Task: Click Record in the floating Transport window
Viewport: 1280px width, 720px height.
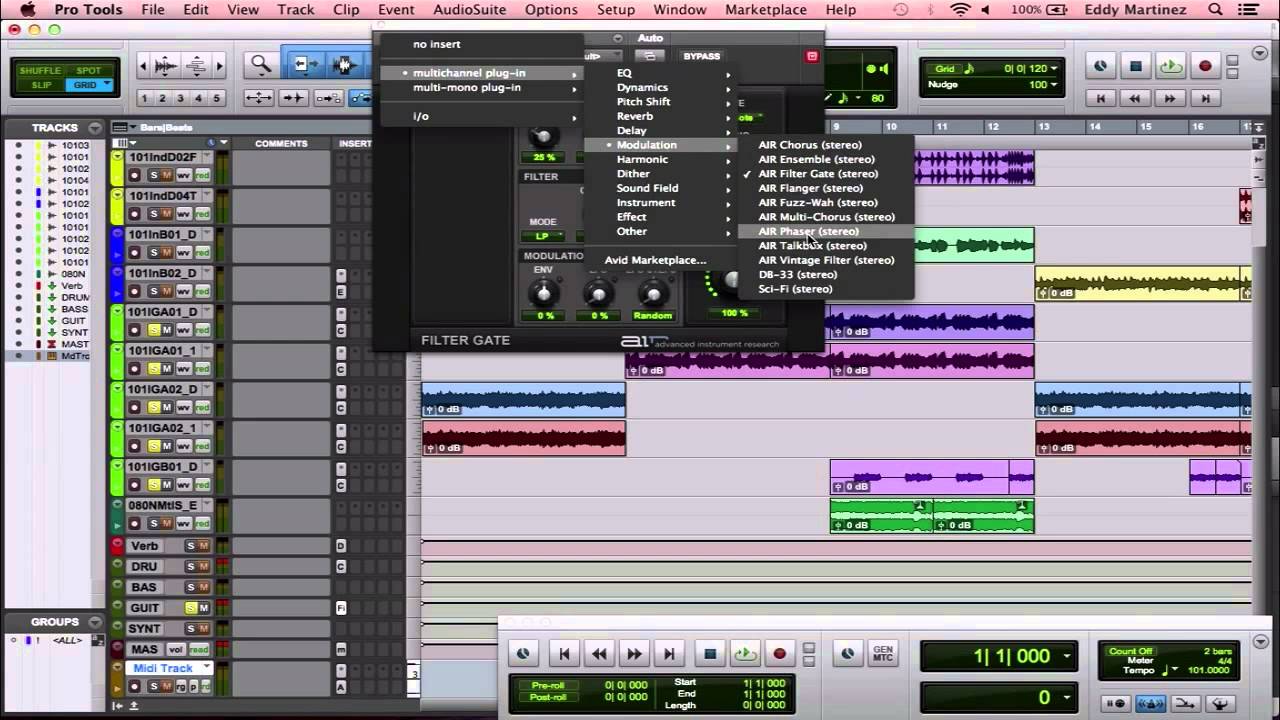Action: (780, 654)
